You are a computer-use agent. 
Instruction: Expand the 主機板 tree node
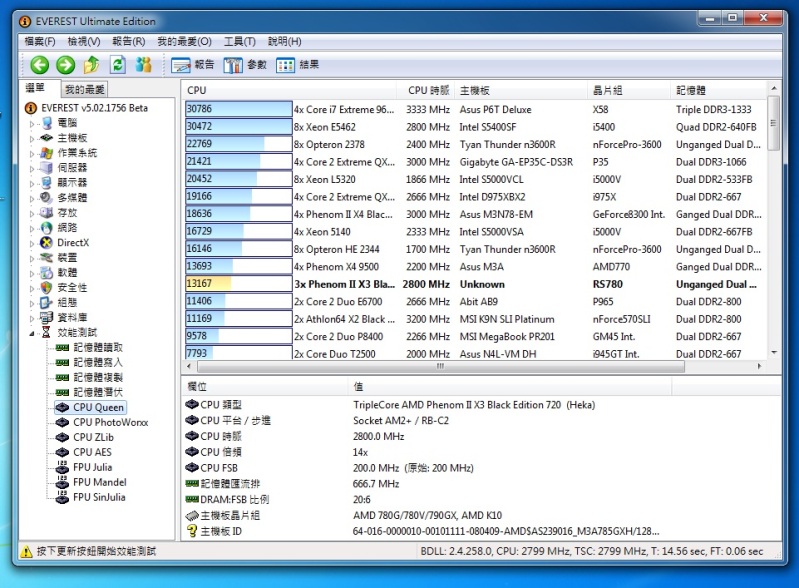pos(32,139)
